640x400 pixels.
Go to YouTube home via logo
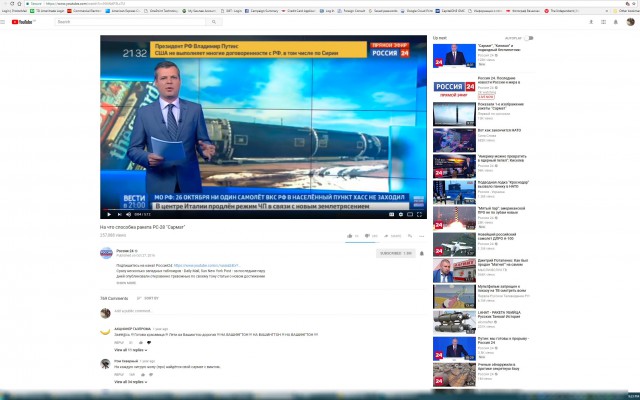23,22
